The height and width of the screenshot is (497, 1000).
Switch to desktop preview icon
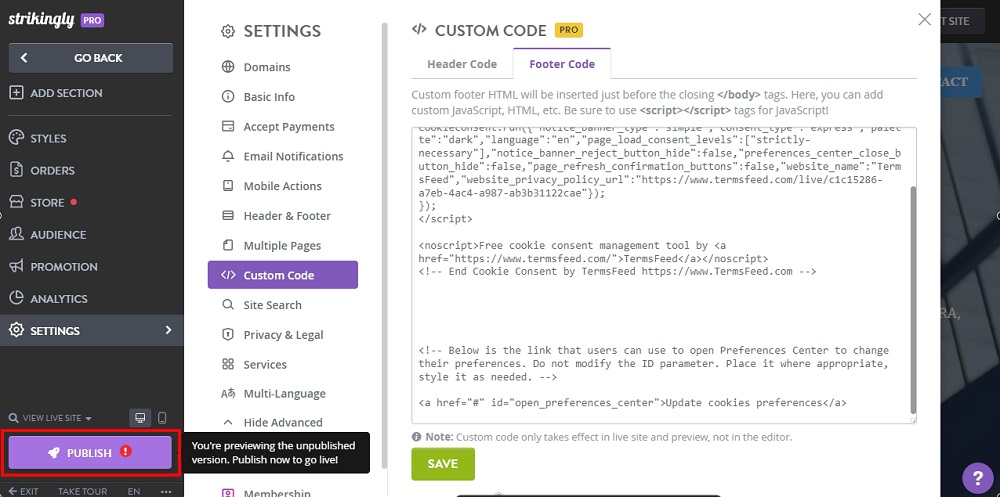point(140,419)
